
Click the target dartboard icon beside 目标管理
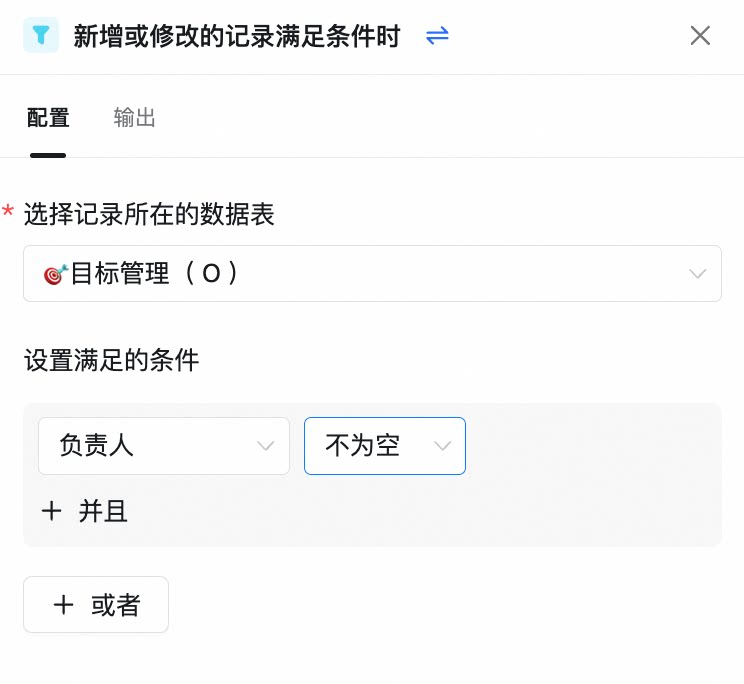coord(56,274)
